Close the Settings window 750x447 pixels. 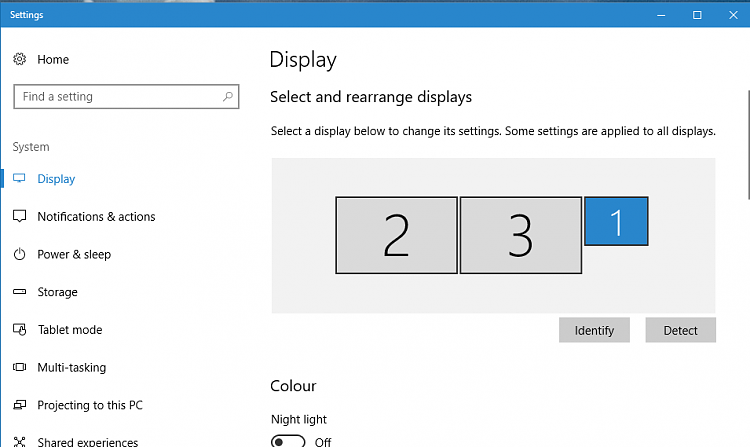pos(733,15)
